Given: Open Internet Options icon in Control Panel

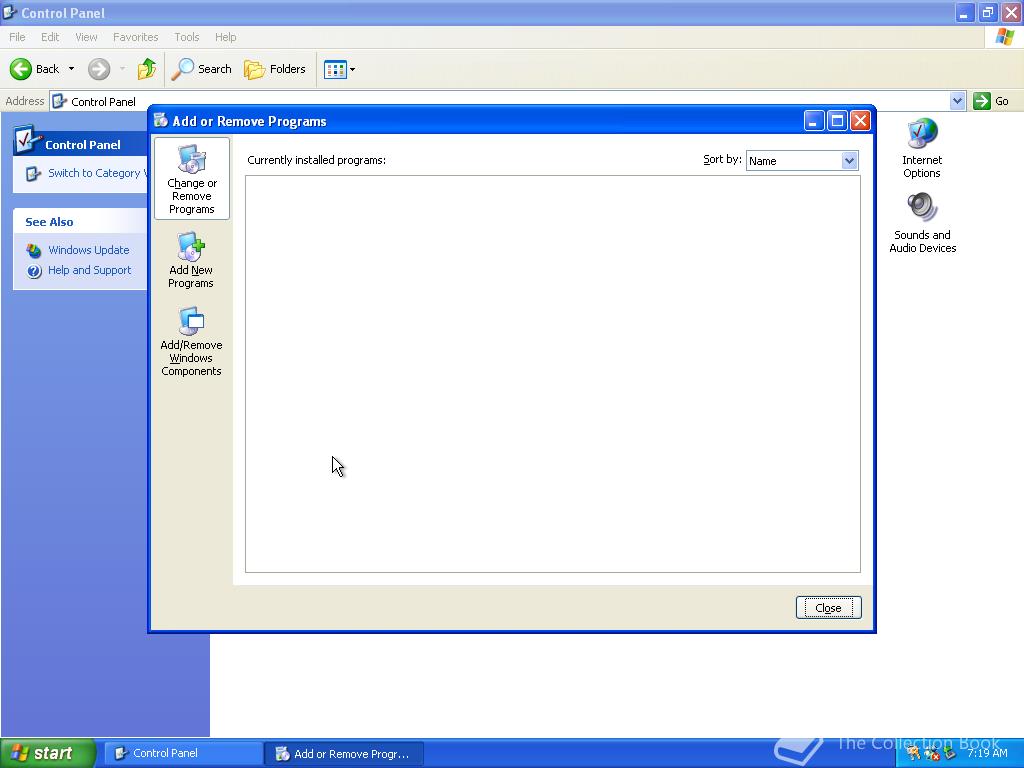Looking at the screenshot, I should click(x=921, y=149).
